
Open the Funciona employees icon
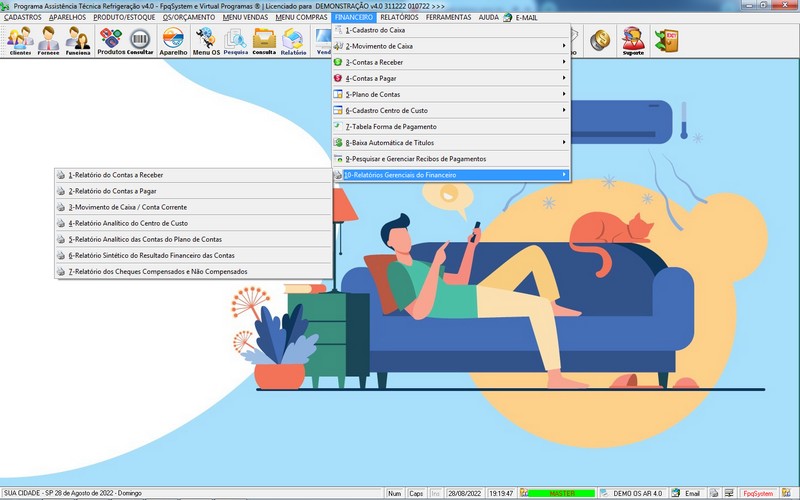(x=78, y=41)
